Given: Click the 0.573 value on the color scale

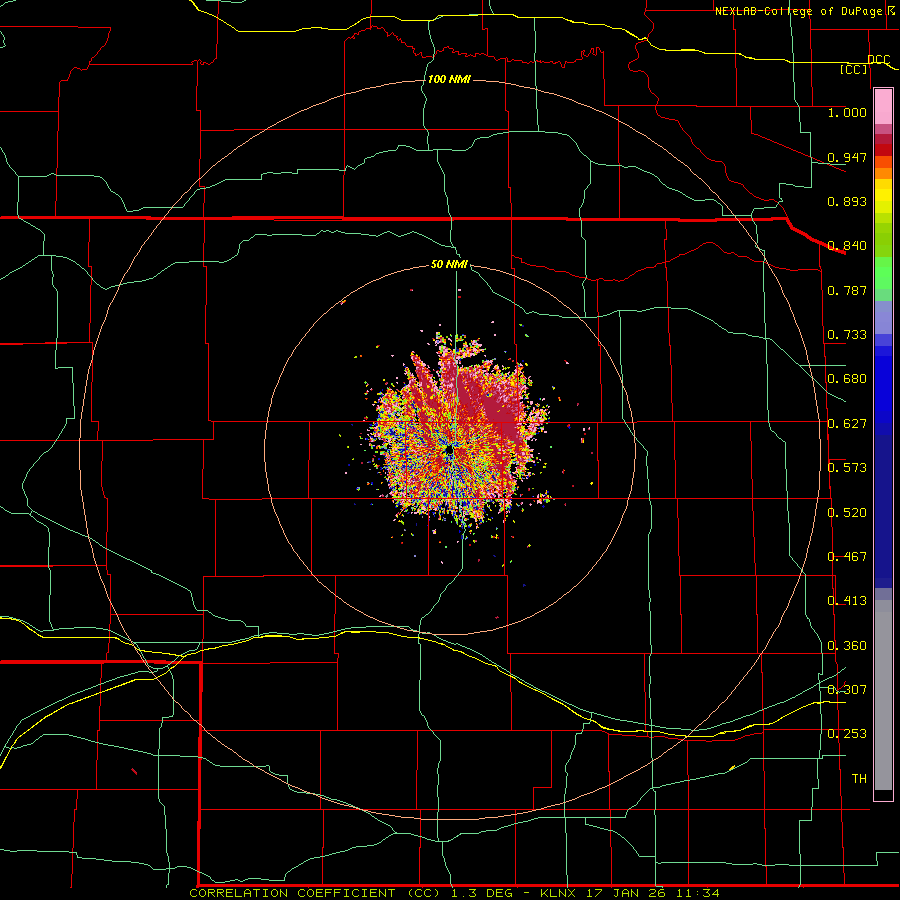Looking at the screenshot, I should point(847,468).
